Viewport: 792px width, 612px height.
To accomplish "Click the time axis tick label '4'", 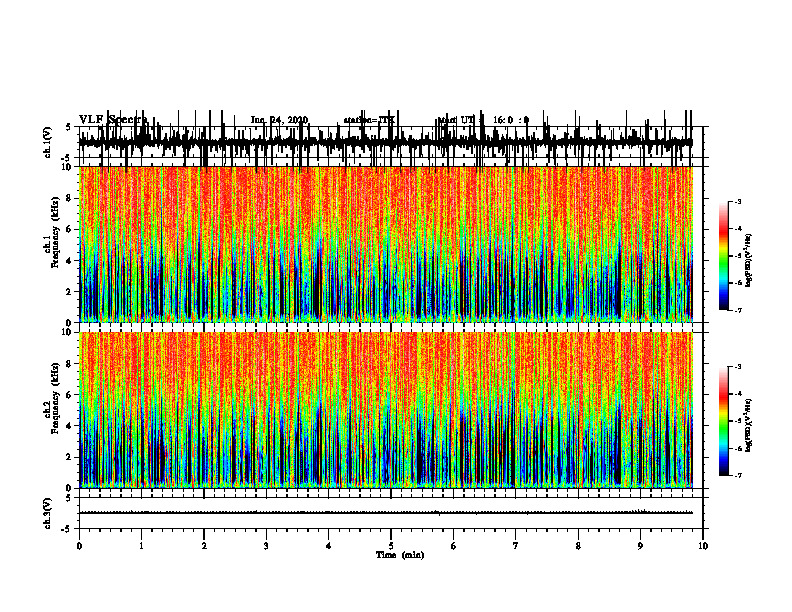I will pos(329,546).
